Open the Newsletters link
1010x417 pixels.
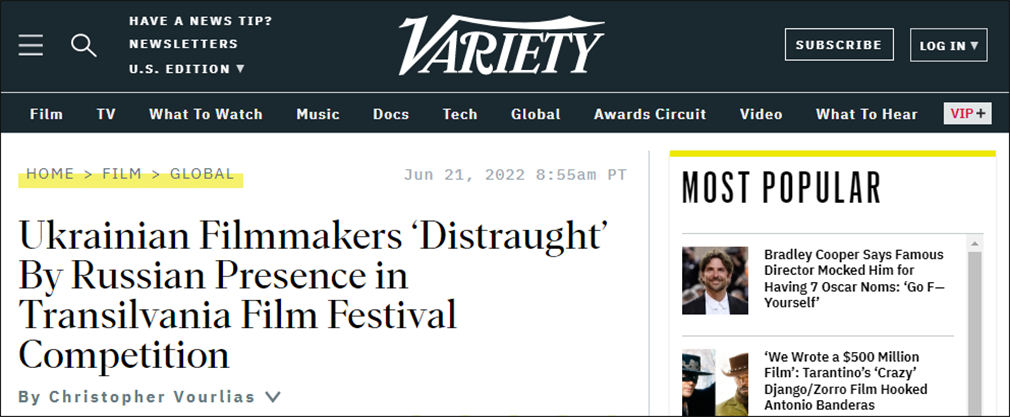point(184,44)
